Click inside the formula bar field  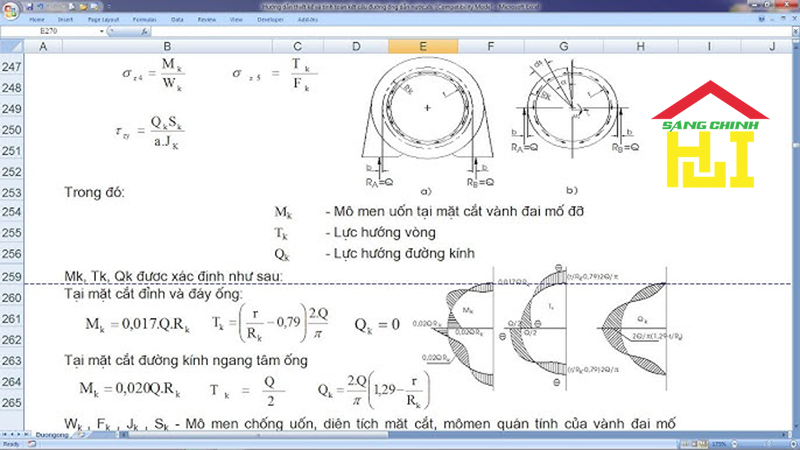(450, 32)
